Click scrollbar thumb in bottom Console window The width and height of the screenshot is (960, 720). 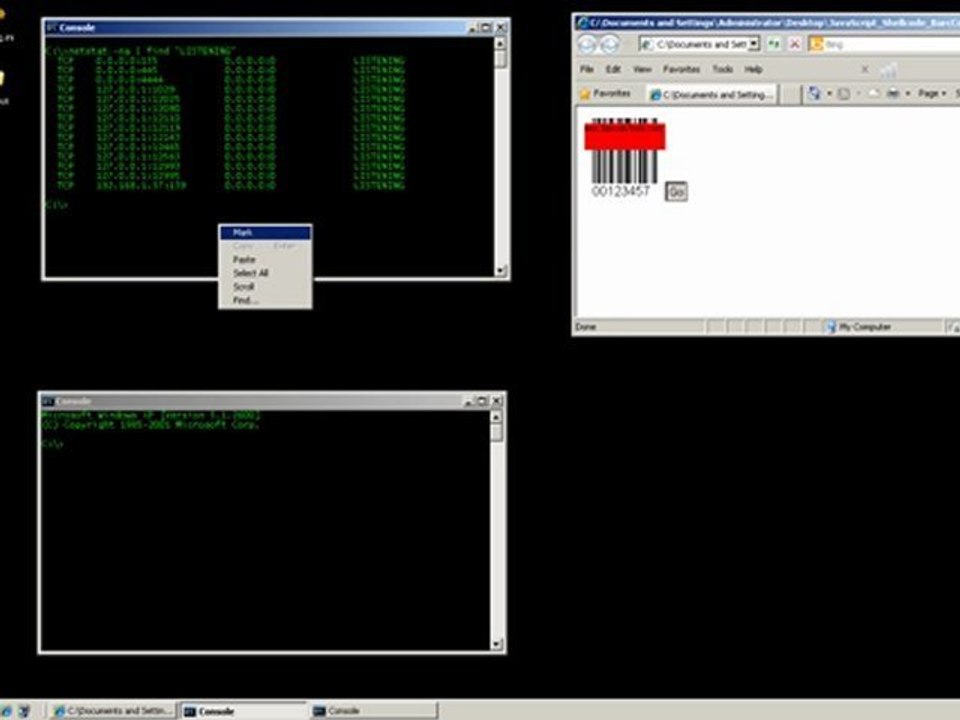point(497,432)
